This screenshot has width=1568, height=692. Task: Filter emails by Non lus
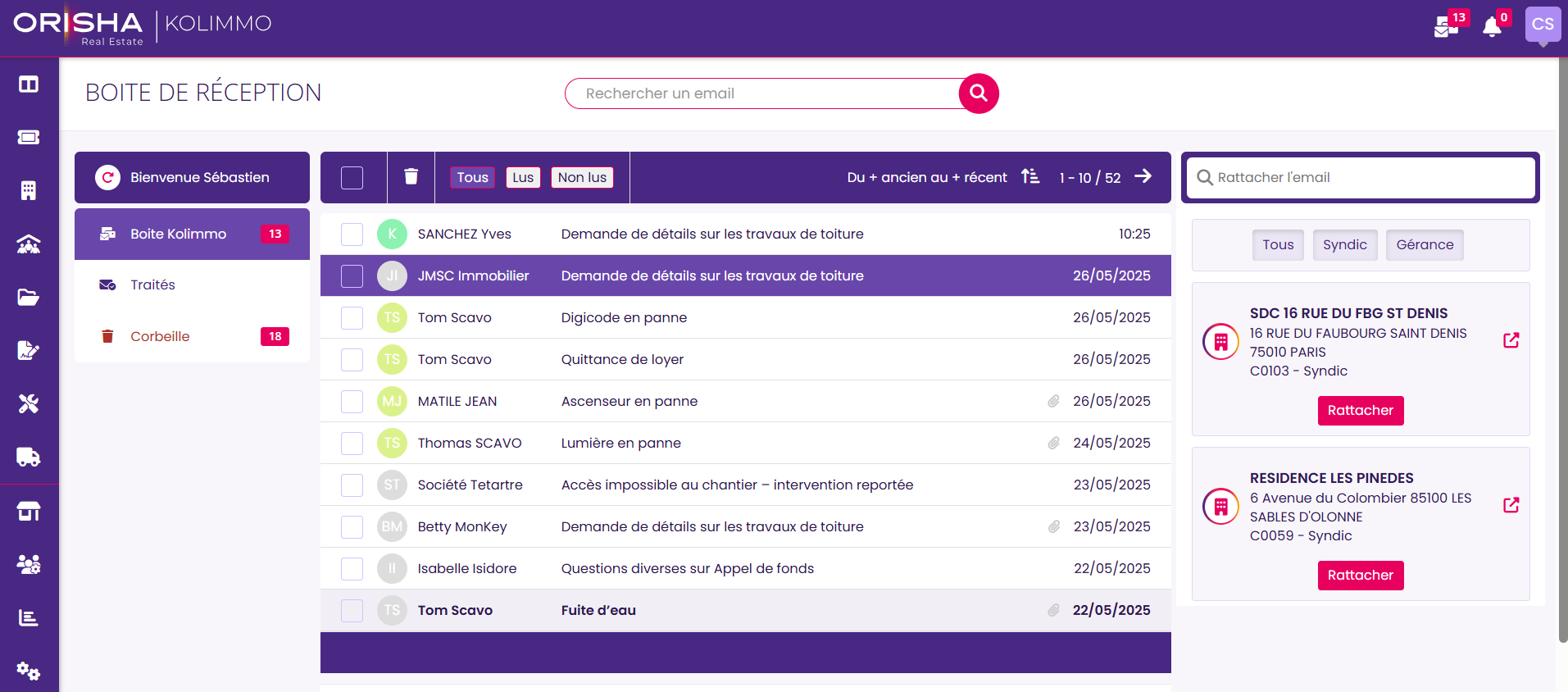[582, 177]
